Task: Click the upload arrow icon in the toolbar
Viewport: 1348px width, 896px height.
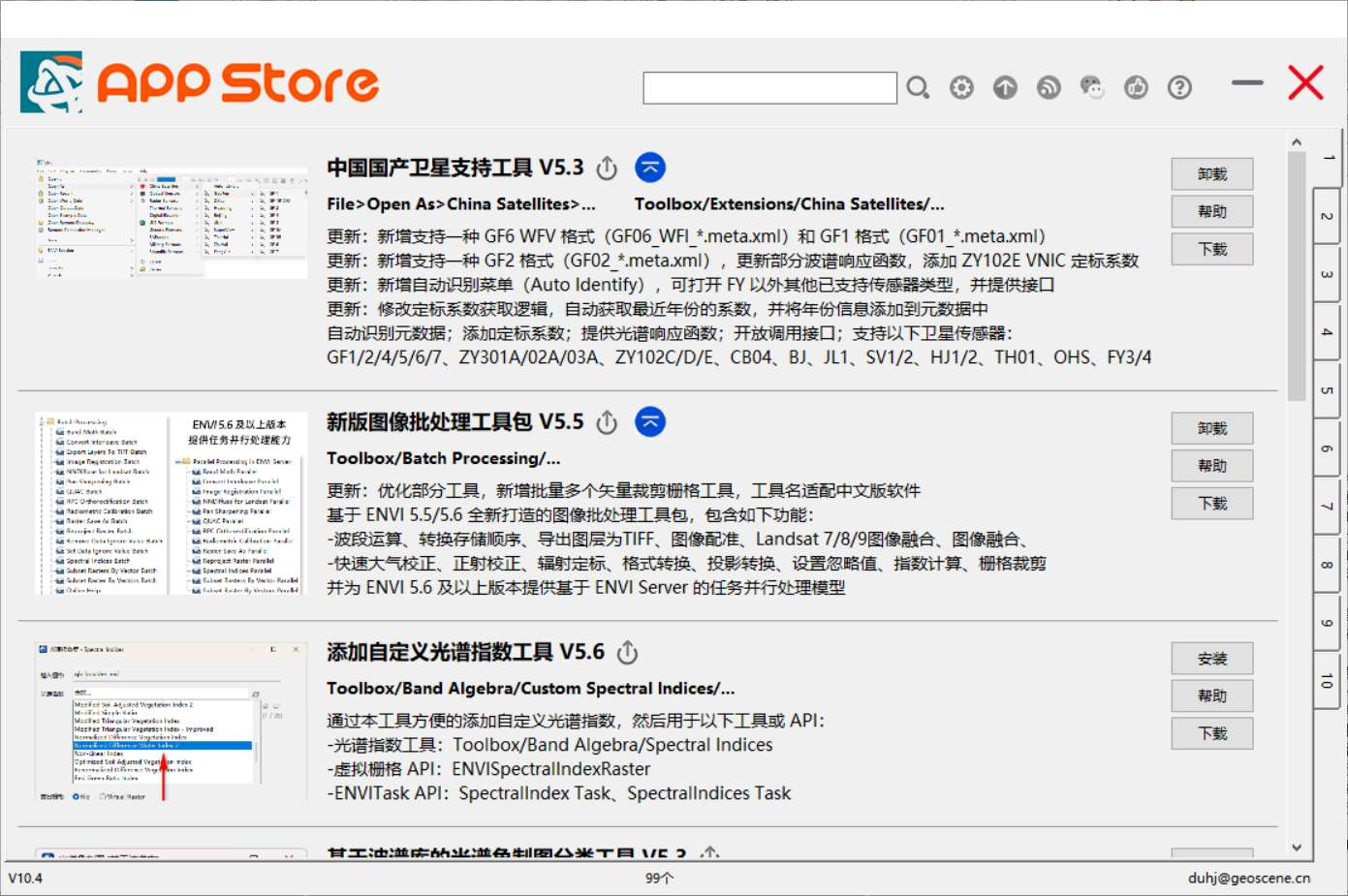Action: pyautogui.click(x=1004, y=87)
